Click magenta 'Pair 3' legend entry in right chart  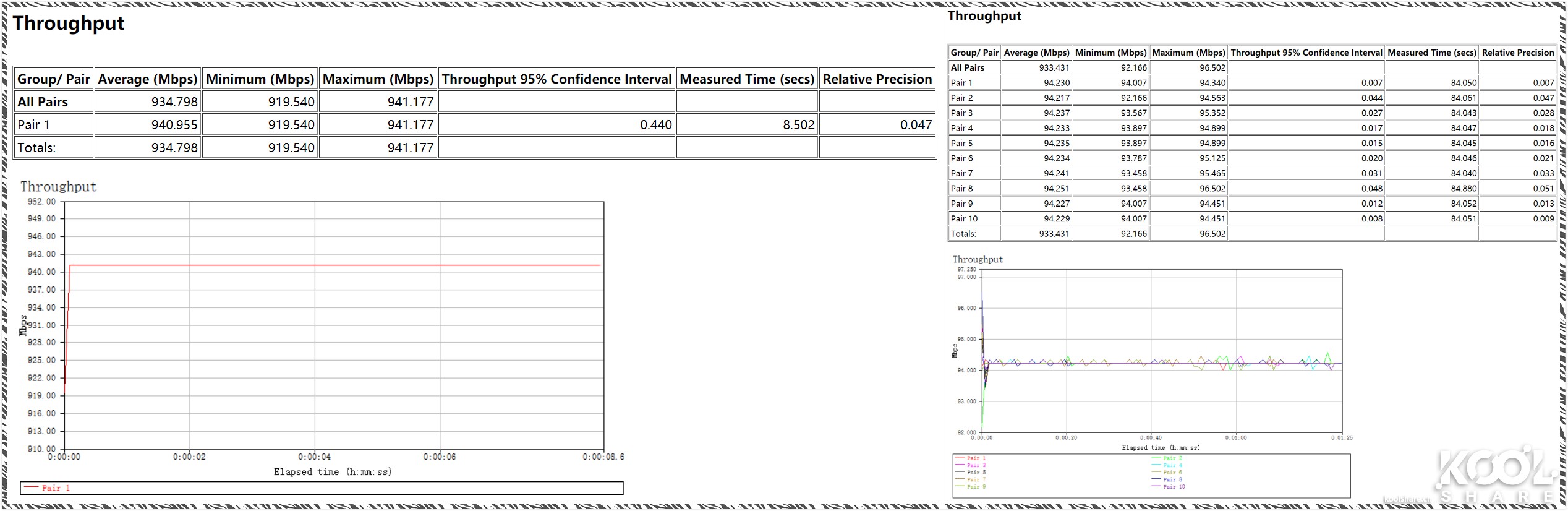[971, 465]
